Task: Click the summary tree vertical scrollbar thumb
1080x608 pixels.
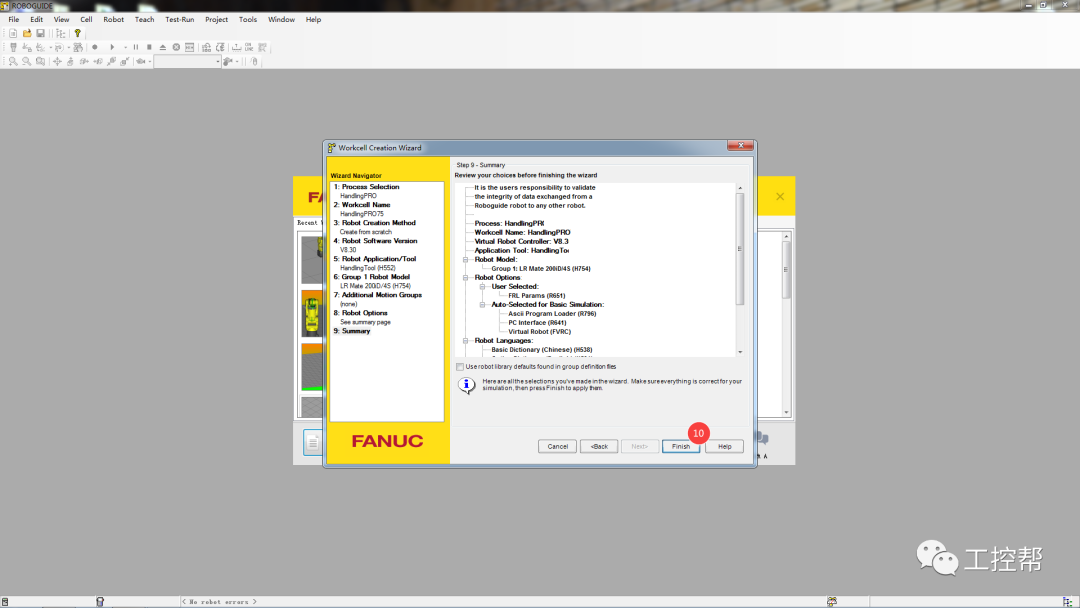Action: (x=740, y=249)
